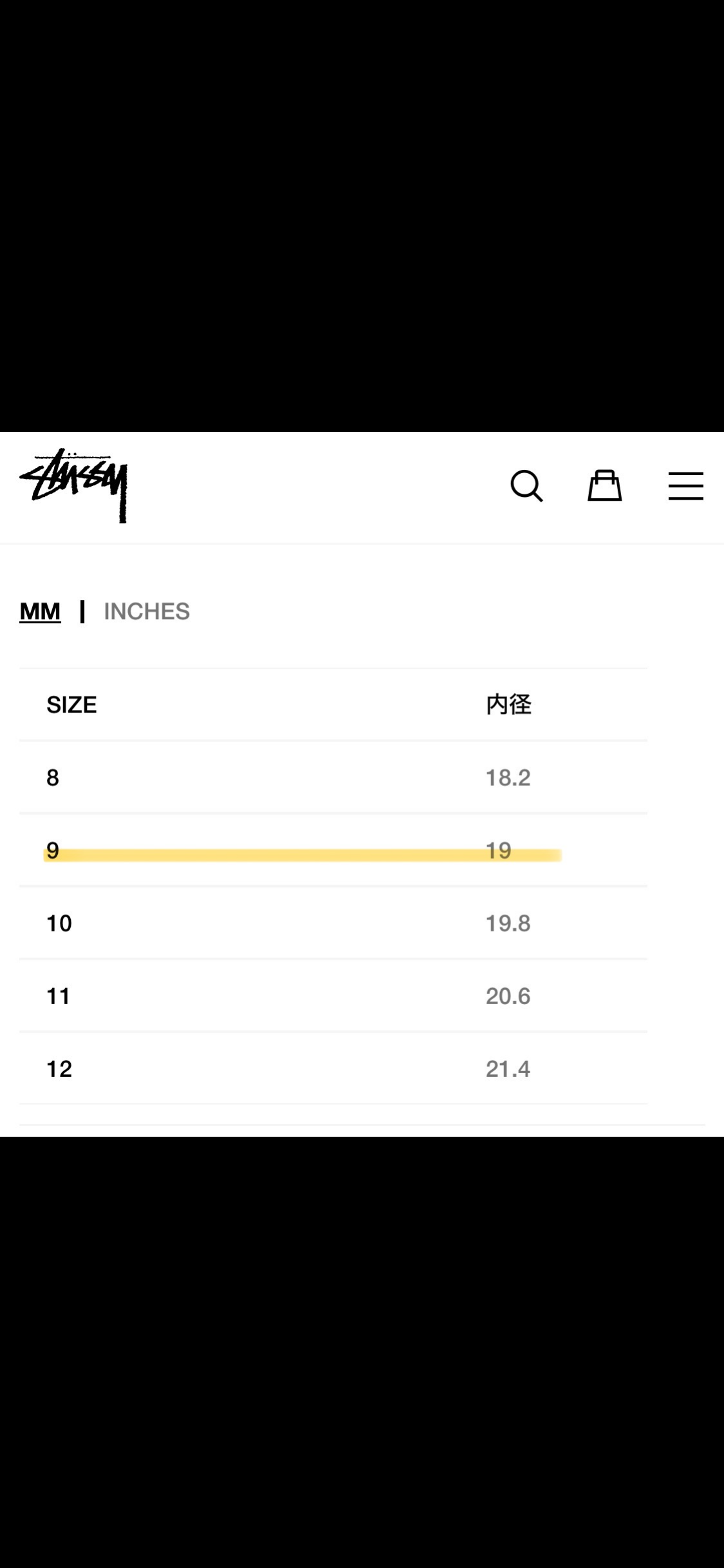This screenshot has width=724, height=1568.
Task: Switch size chart to INCHES units
Action: (147, 611)
